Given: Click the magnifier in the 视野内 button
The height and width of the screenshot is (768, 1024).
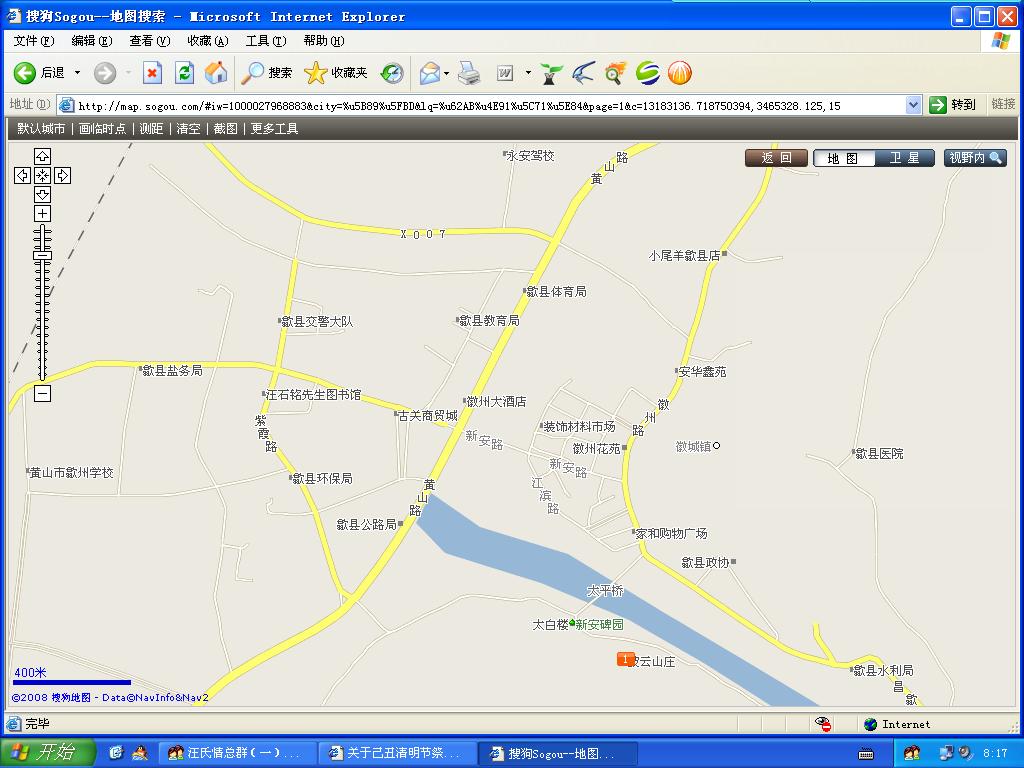Looking at the screenshot, I should [x=997, y=157].
